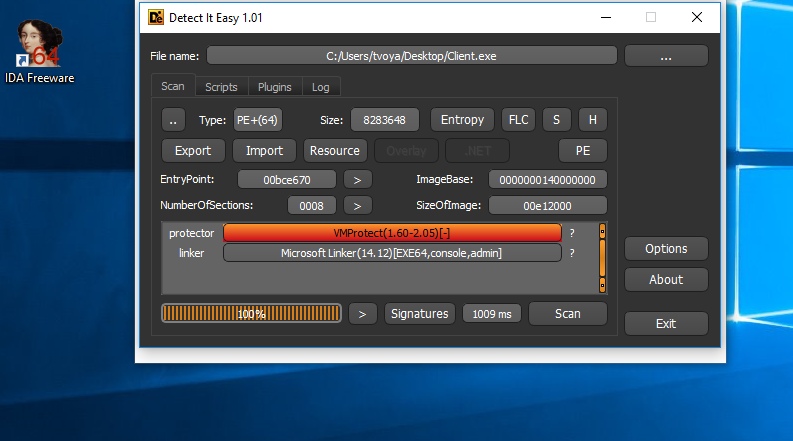
Task: Open the About dialog
Action: pyautogui.click(x=666, y=280)
